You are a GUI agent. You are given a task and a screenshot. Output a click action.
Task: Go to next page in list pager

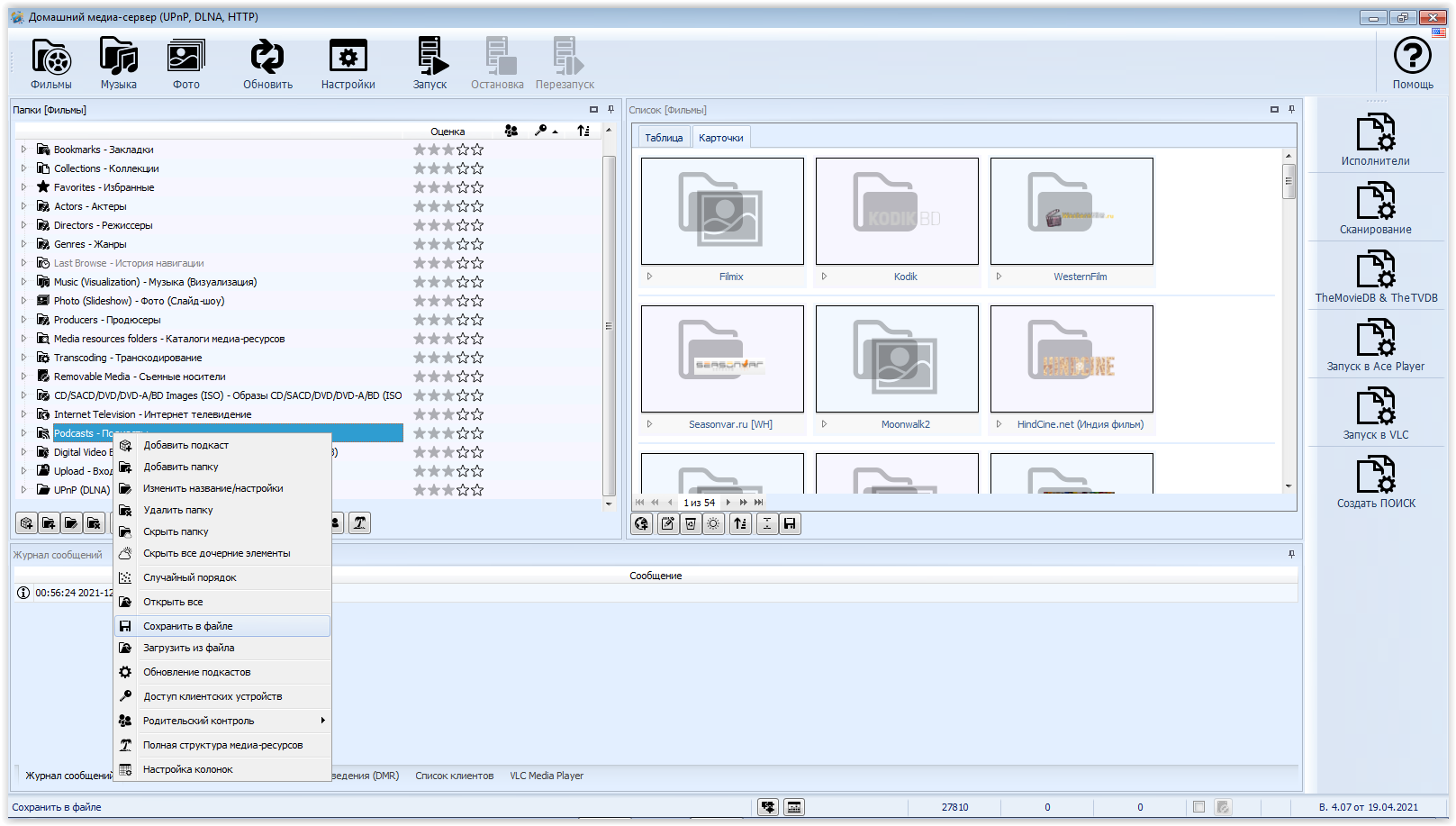[728, 503]
